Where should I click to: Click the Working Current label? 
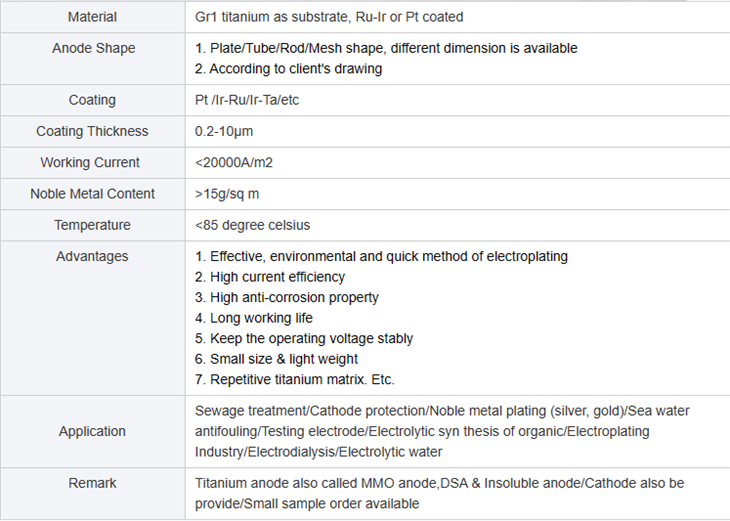pyautogui.click(x=90, y=162)
